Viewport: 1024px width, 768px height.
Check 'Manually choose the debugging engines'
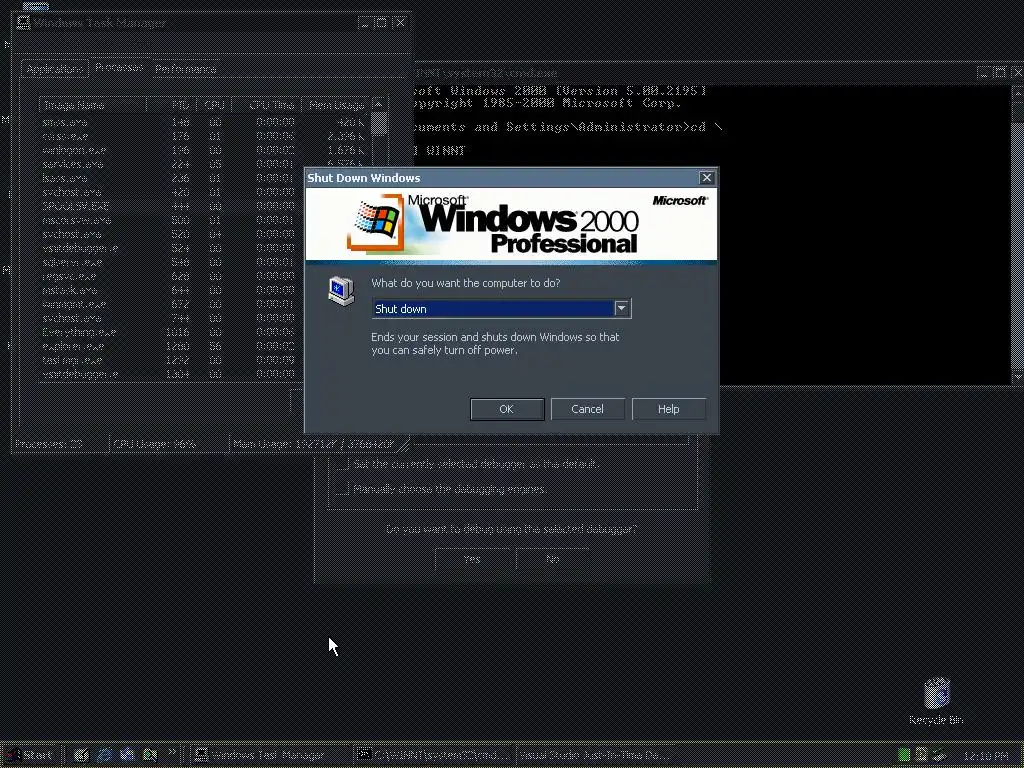(342, 488)
